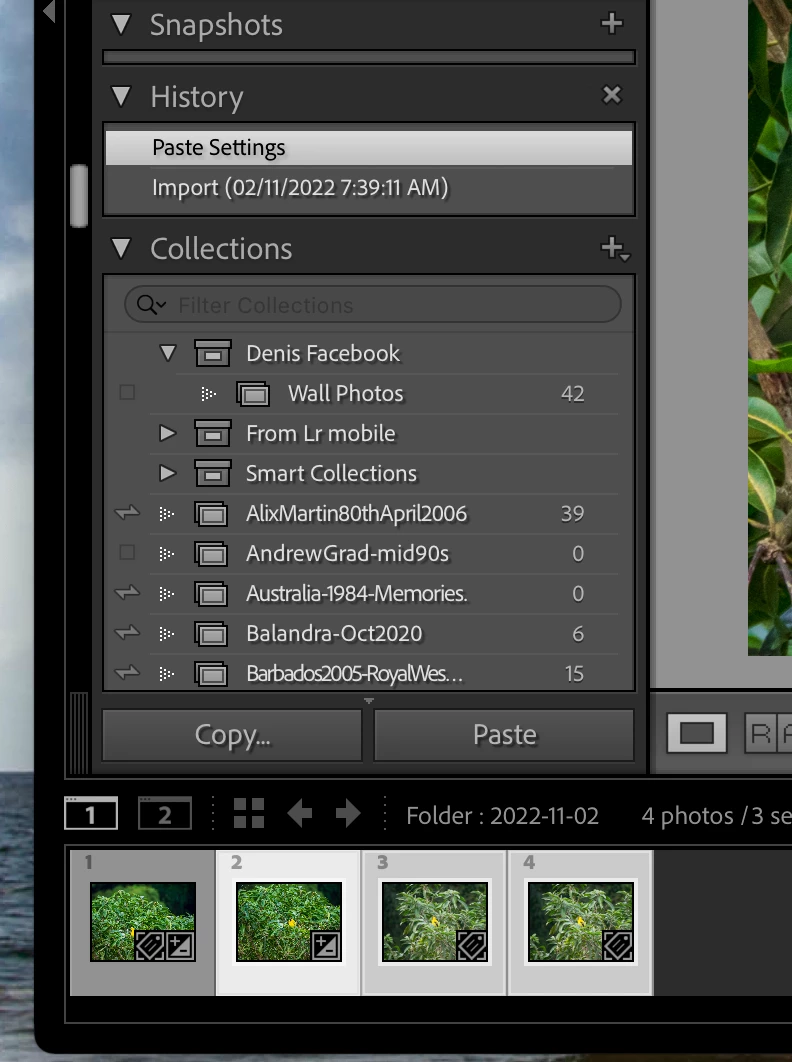Click keyword badge on thumbnail 4
Screen dimensions: 792x1062
pos(618,946)
